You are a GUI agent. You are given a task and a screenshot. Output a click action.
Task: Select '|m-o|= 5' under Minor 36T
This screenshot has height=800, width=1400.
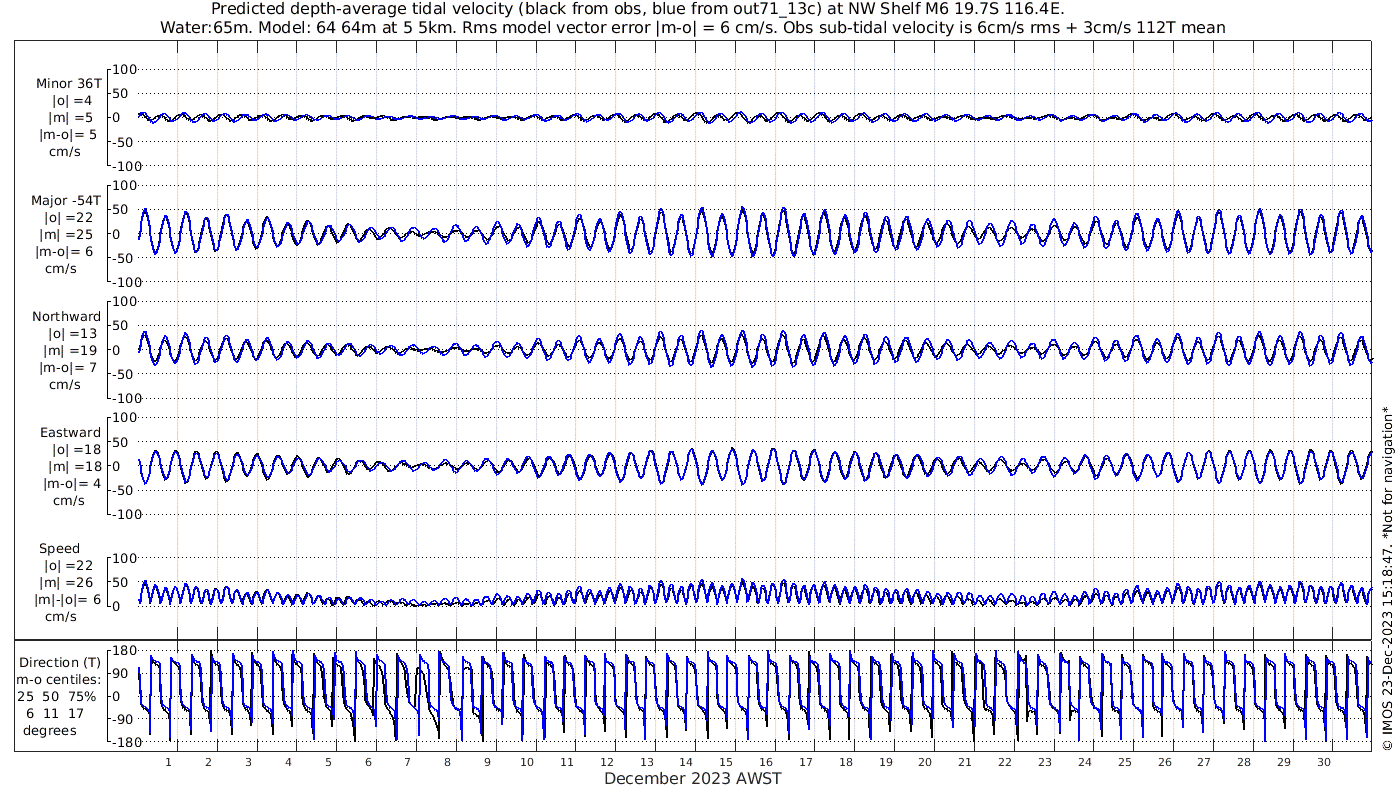pyautogui.click(x=68, y=134)
